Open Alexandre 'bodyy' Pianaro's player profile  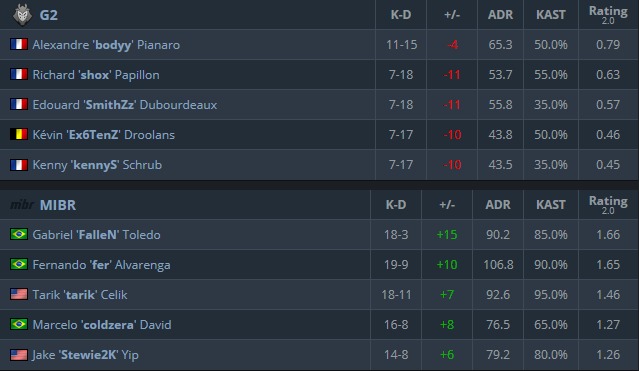pyautogui.click(x=106, y=45)
